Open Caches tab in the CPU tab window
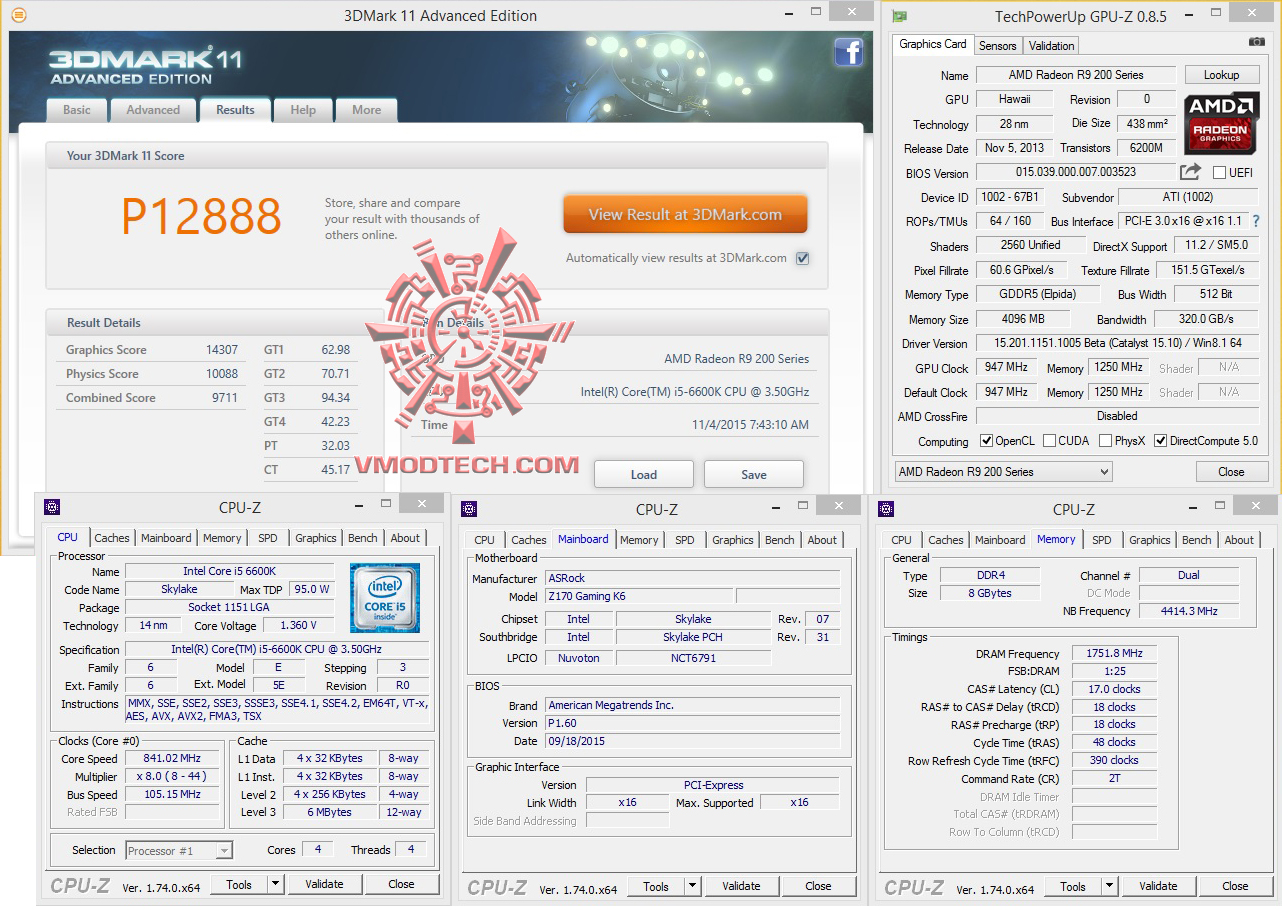Viewport: 1282px width, 910px height. coord(112,538)
